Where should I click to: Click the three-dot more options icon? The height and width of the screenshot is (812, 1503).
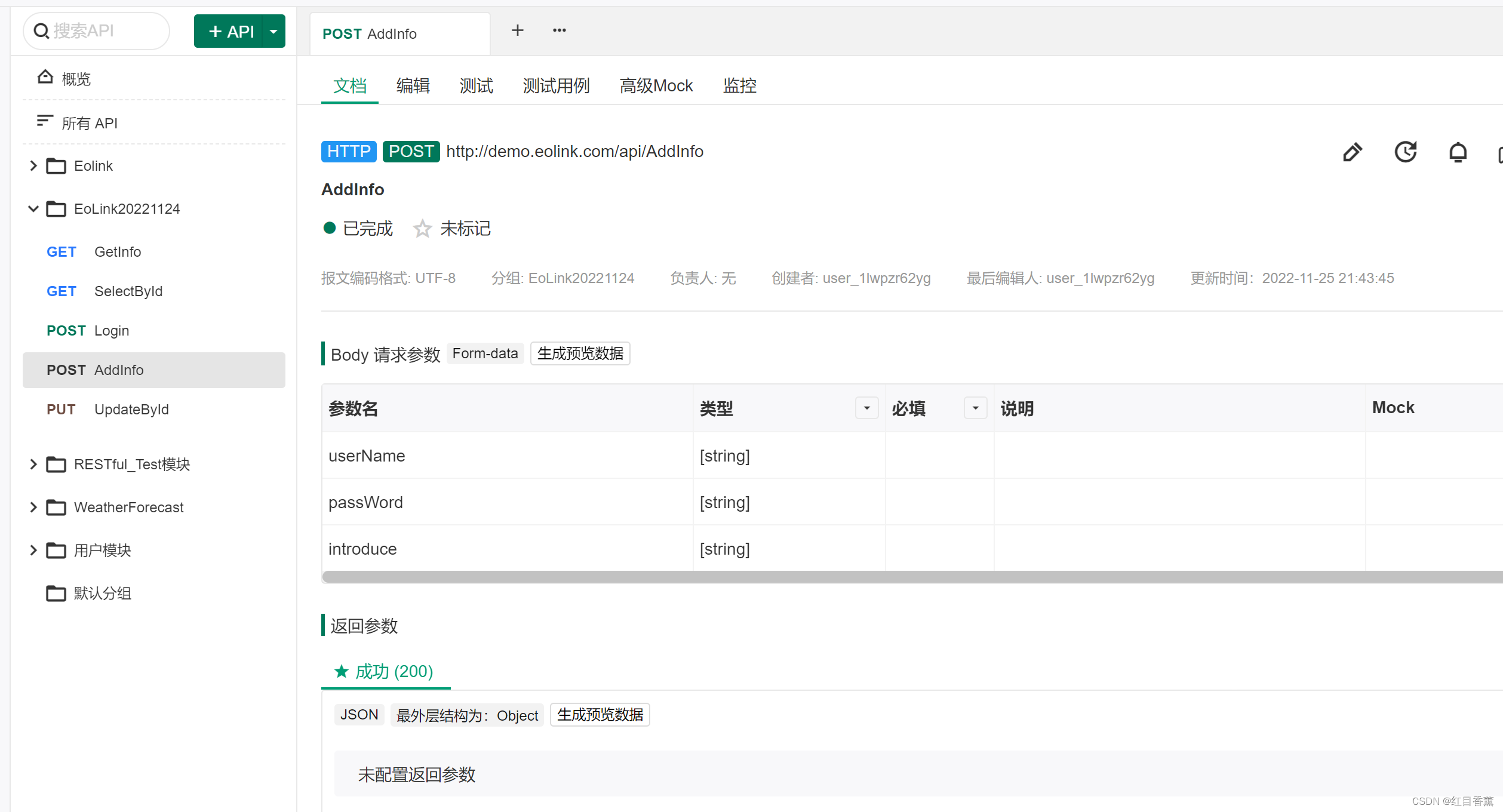coord(559,30)
